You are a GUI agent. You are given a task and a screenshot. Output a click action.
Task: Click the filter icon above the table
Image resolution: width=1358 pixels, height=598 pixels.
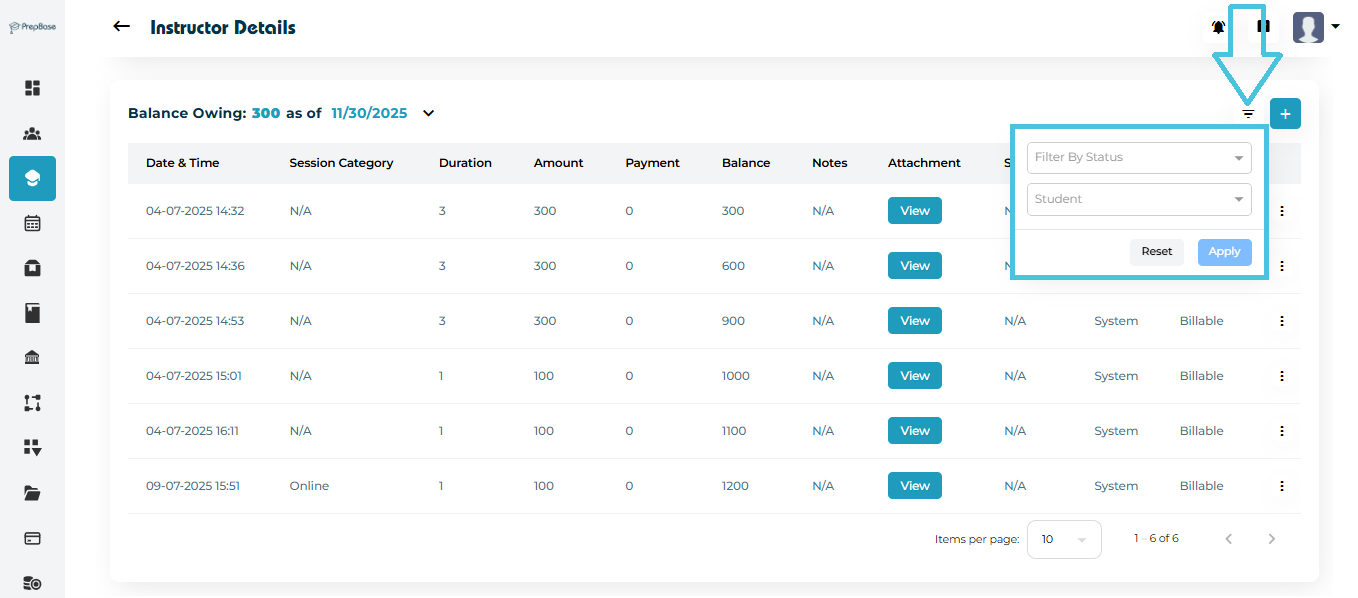[1248, 114]
